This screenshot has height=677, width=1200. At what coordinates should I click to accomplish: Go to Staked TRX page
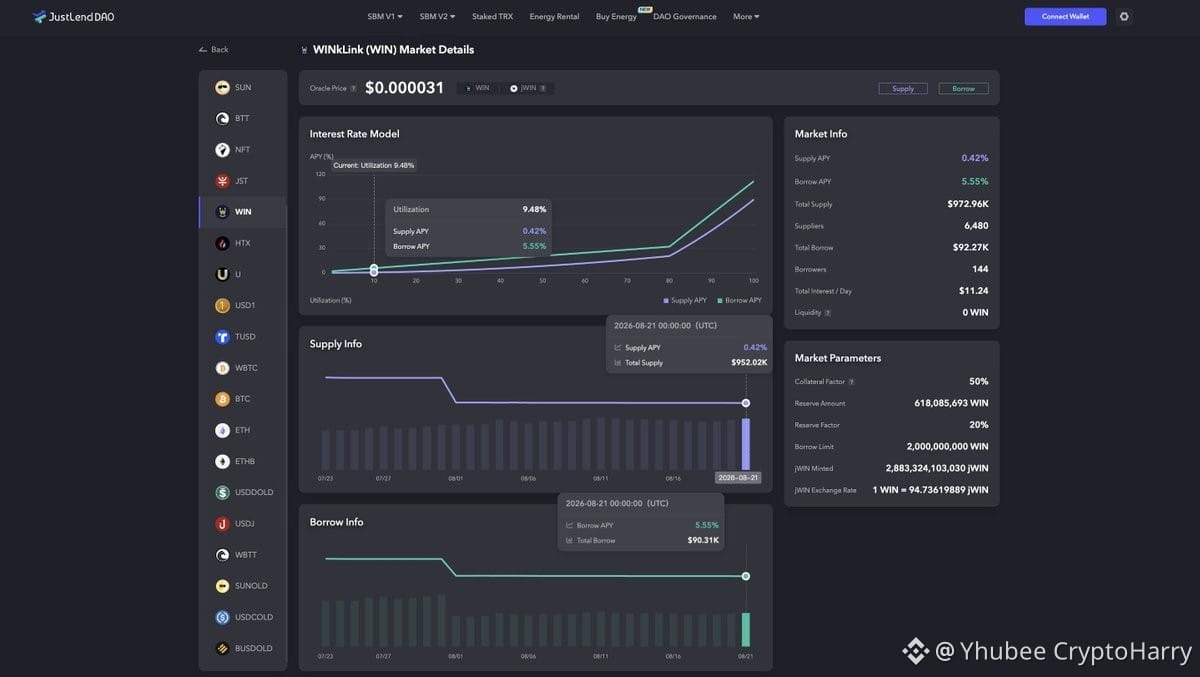point(492,16)
